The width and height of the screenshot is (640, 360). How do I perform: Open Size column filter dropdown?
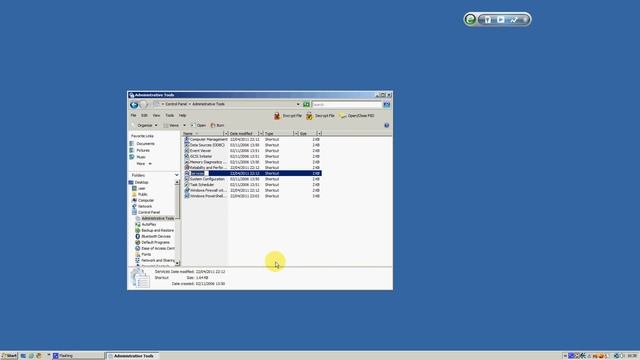pos(319,134)
